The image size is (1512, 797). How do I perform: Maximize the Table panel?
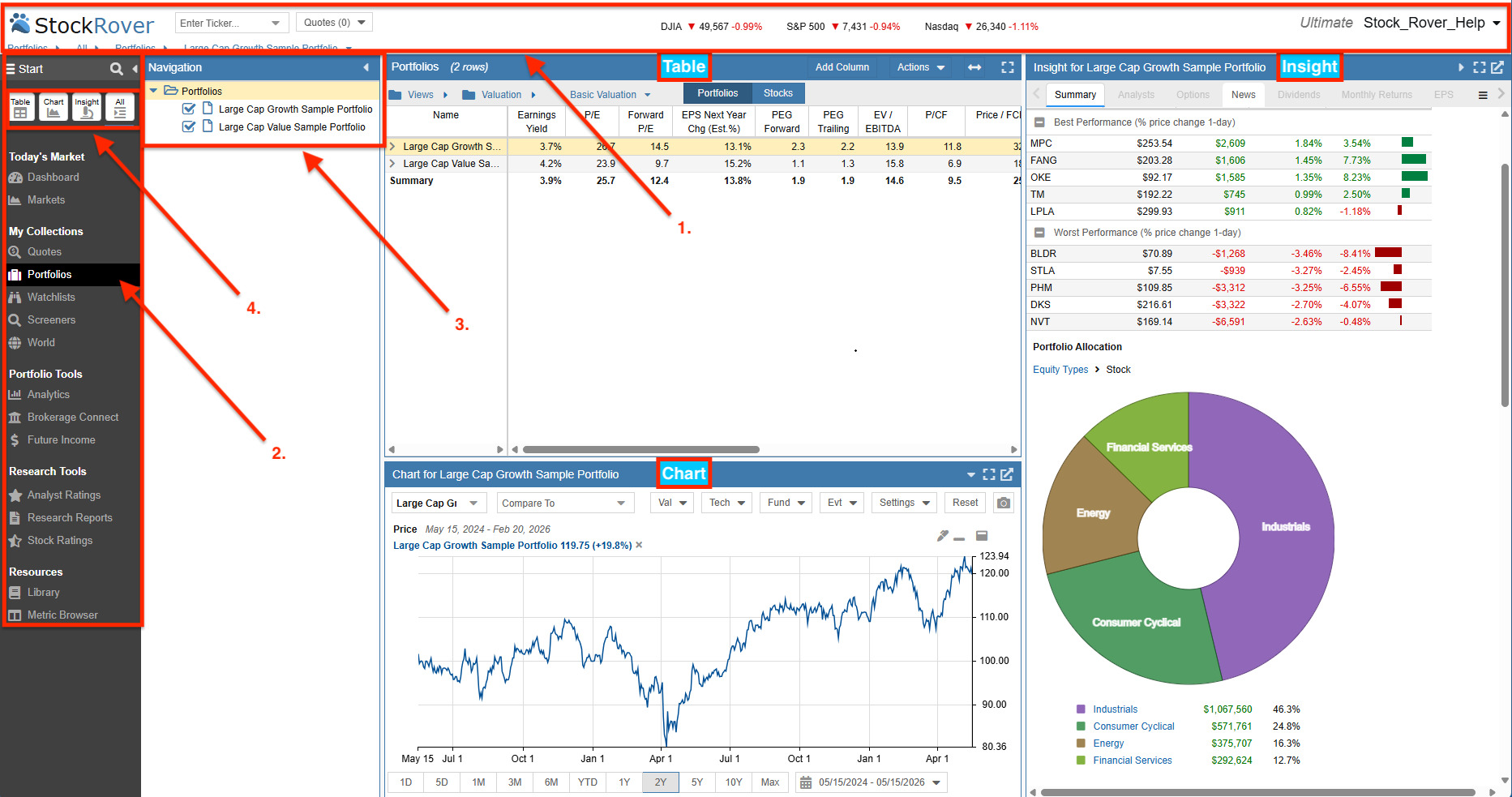(1008, 67)
